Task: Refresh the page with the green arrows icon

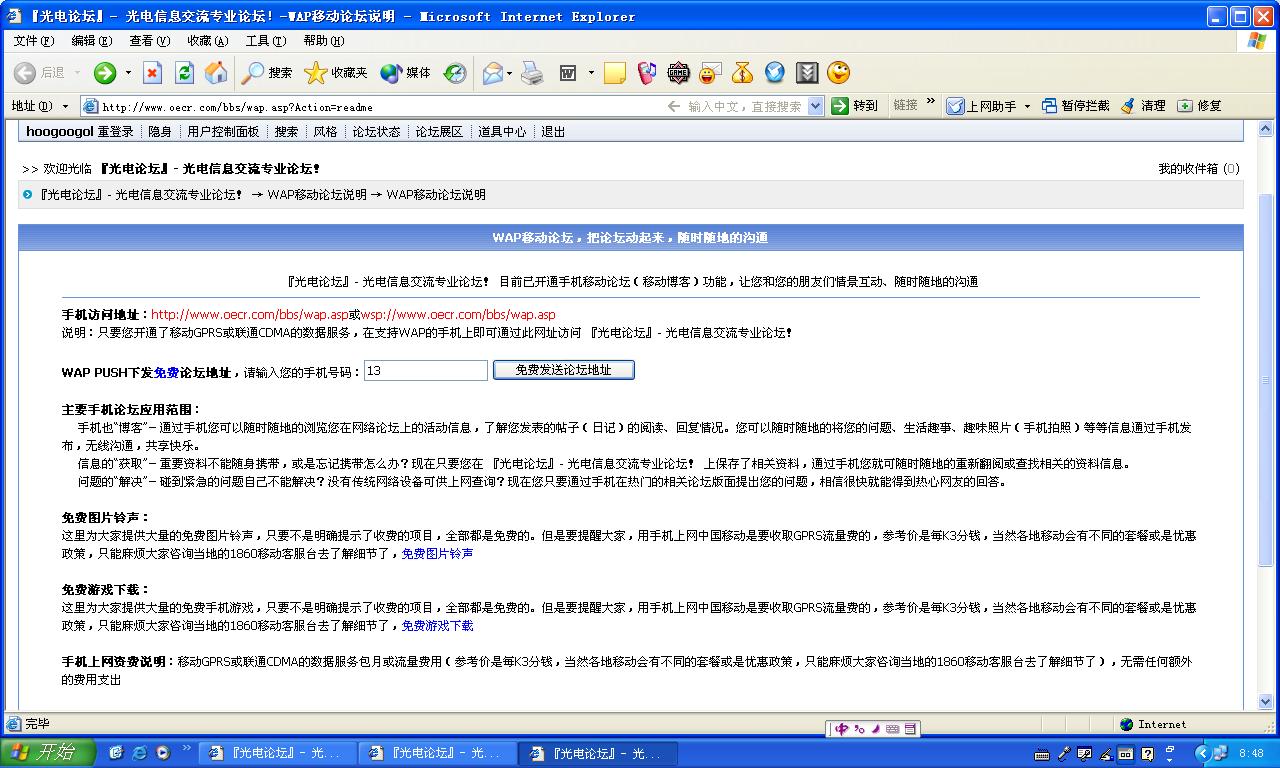Action: (x=184, y=73)
